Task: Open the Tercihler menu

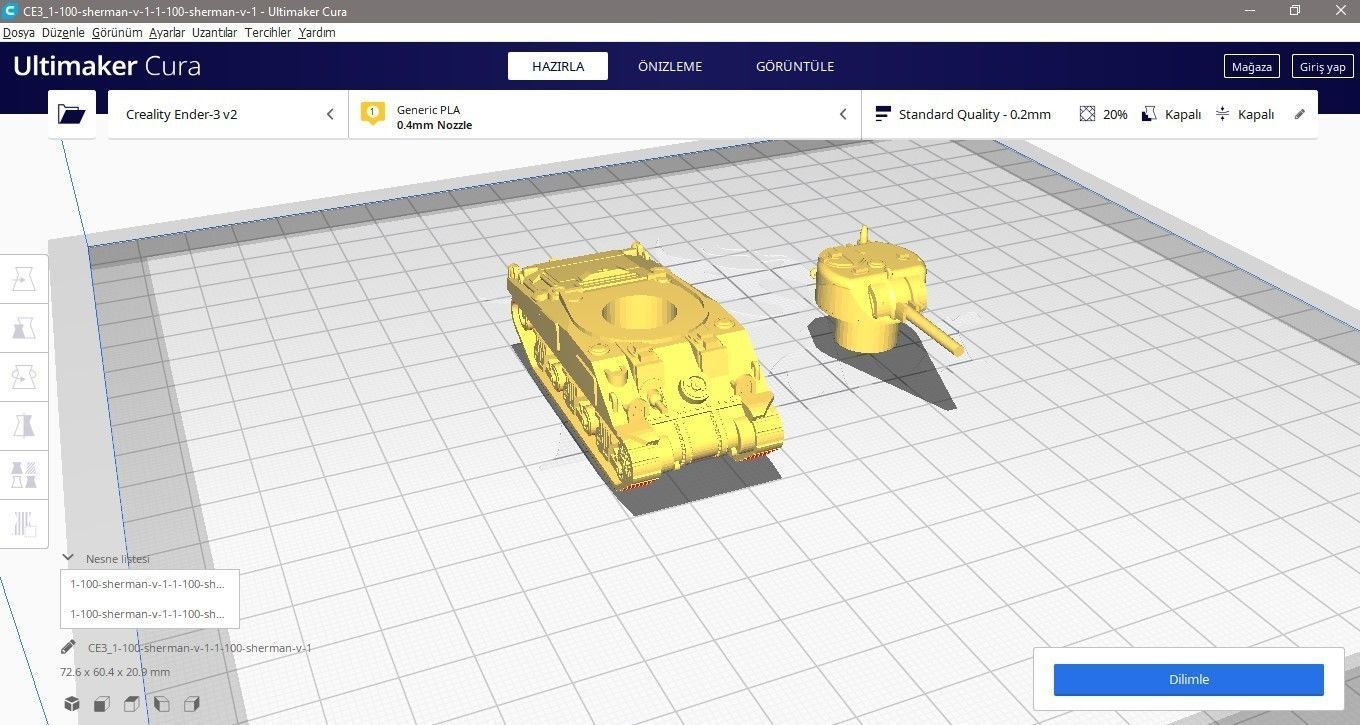Action: (x=268, y=33)
